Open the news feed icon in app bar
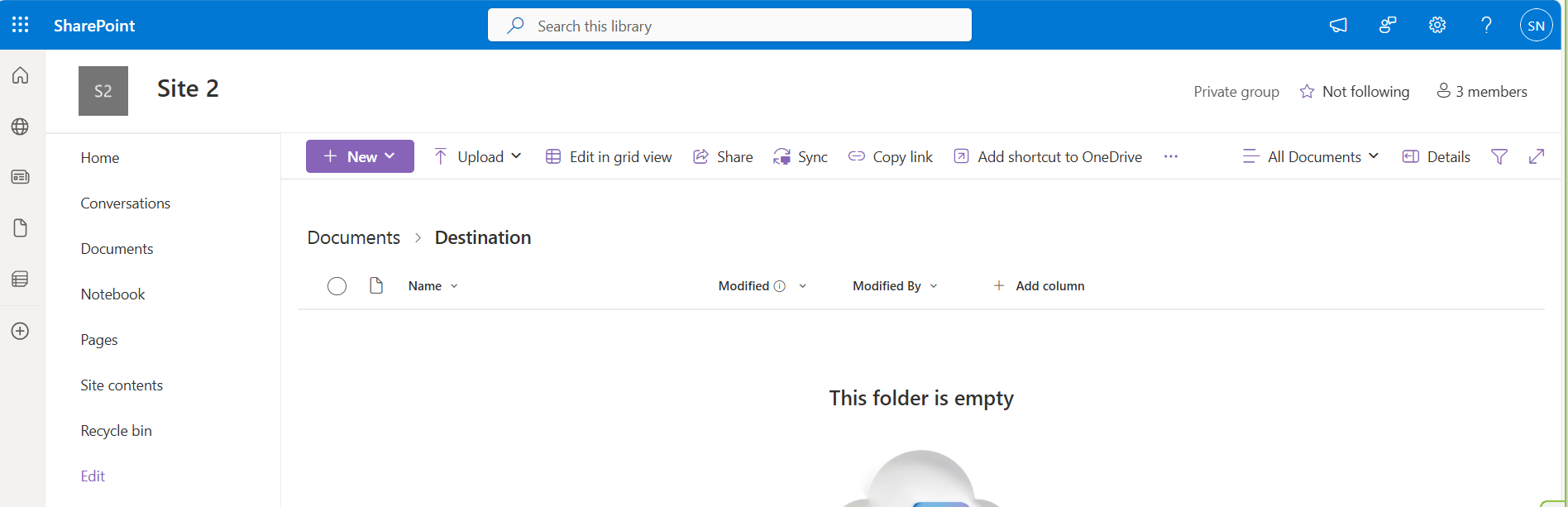 [x=21, y=177]
